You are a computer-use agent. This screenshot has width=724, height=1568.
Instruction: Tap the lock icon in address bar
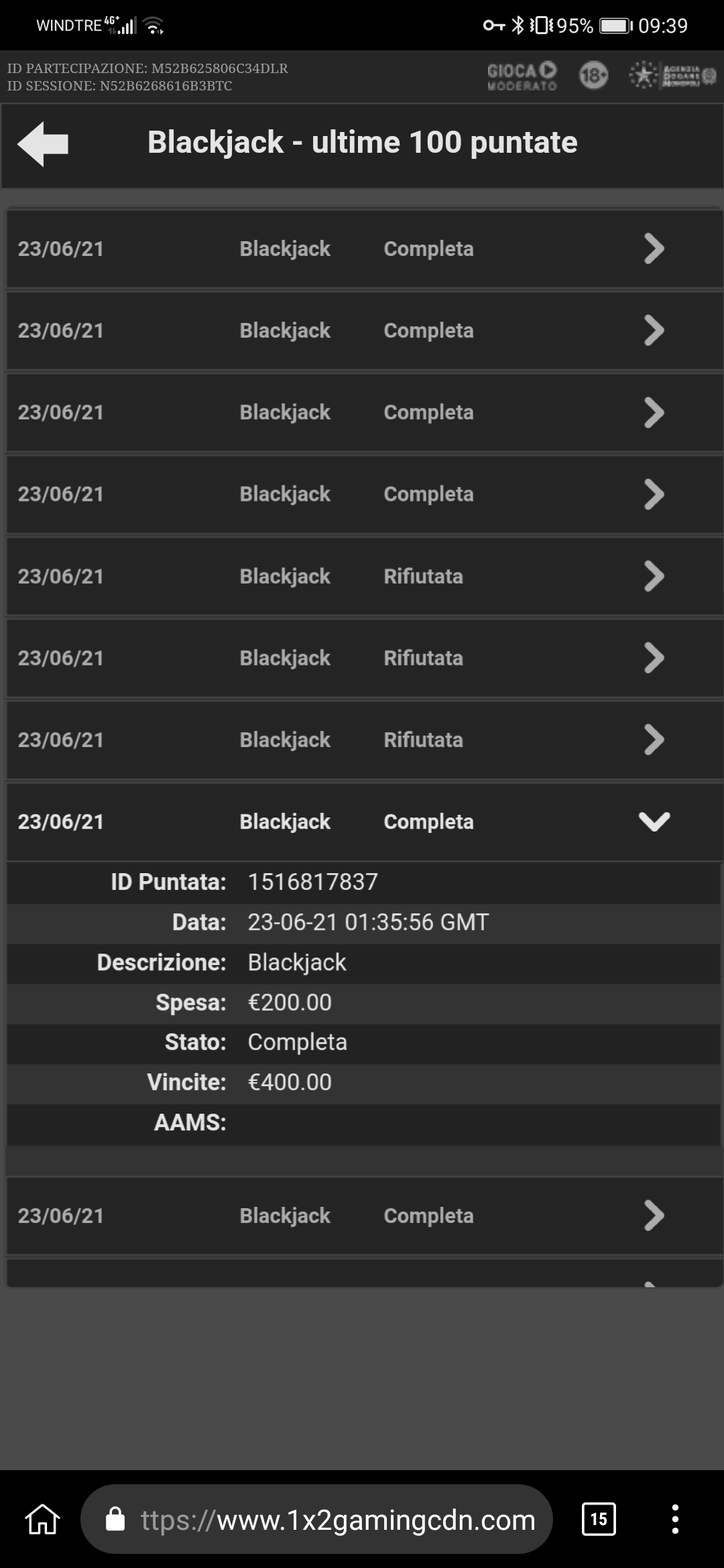(x=115, y=1519)
